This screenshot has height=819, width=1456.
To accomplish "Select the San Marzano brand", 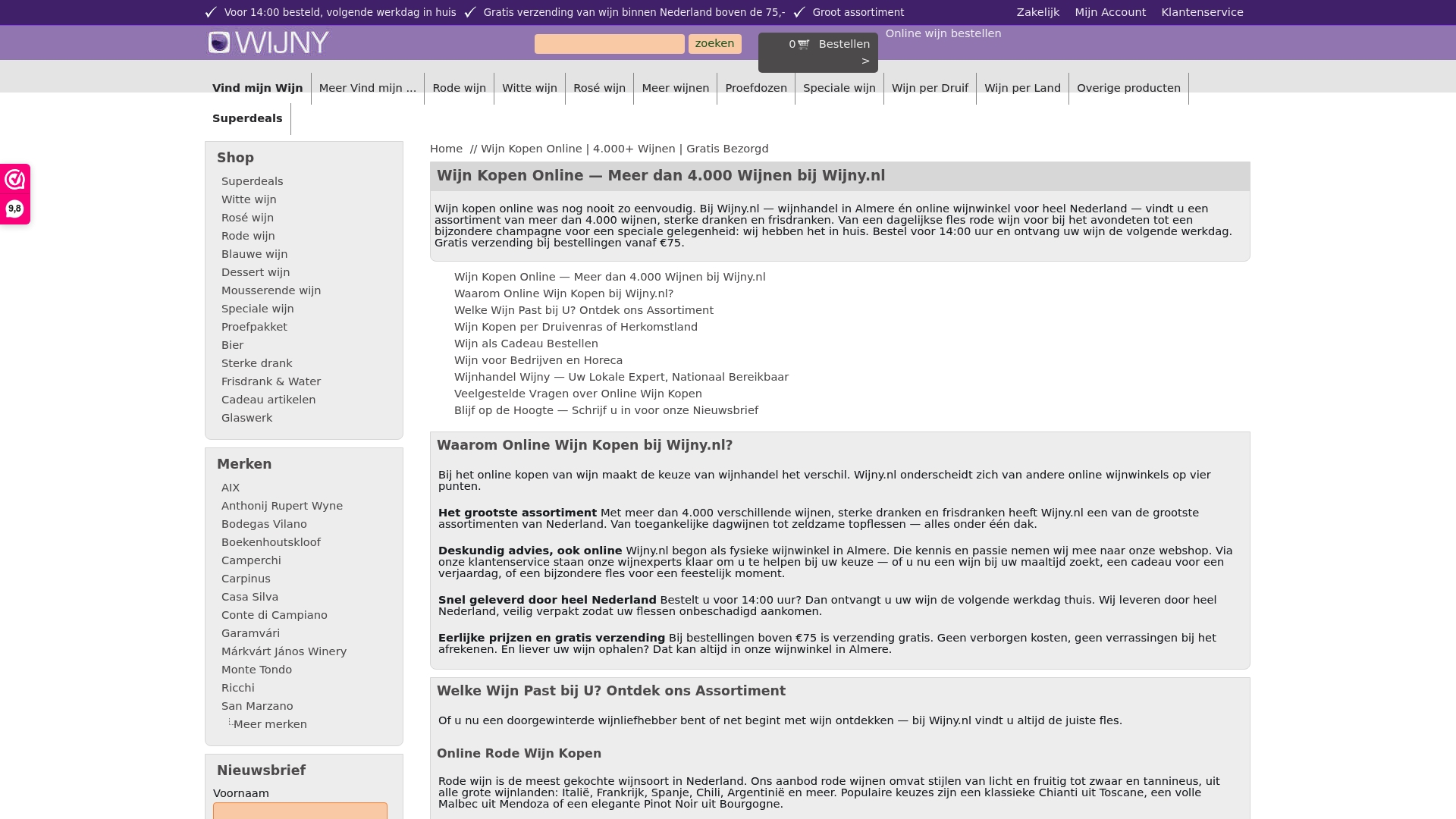I will [257, 706].
